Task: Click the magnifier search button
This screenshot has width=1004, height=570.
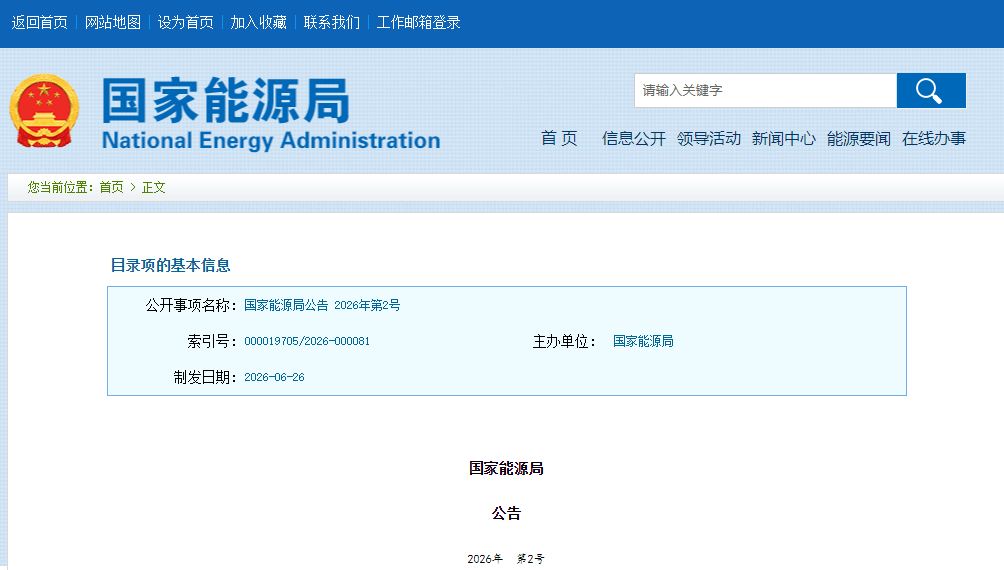Action: (x=931, y=90)
